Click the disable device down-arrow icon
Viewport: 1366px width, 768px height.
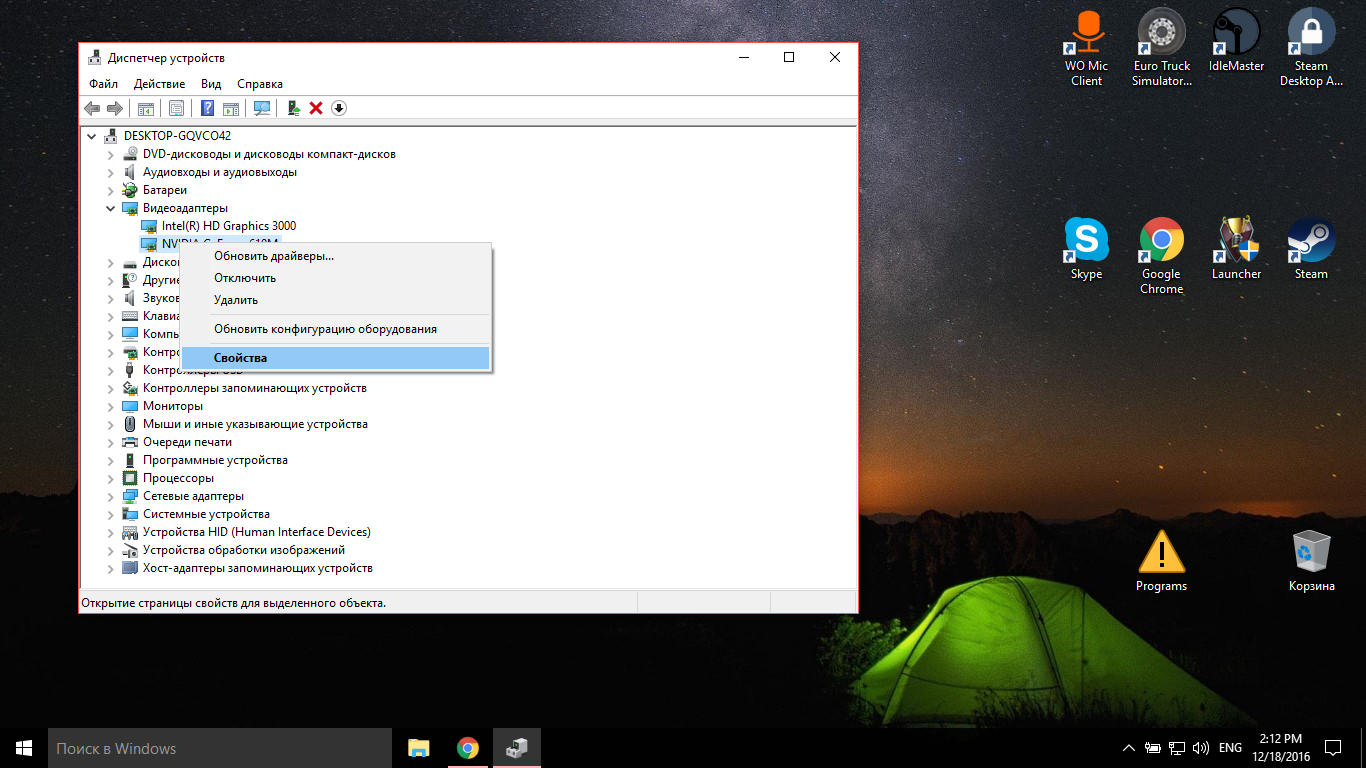coord(339,108)
